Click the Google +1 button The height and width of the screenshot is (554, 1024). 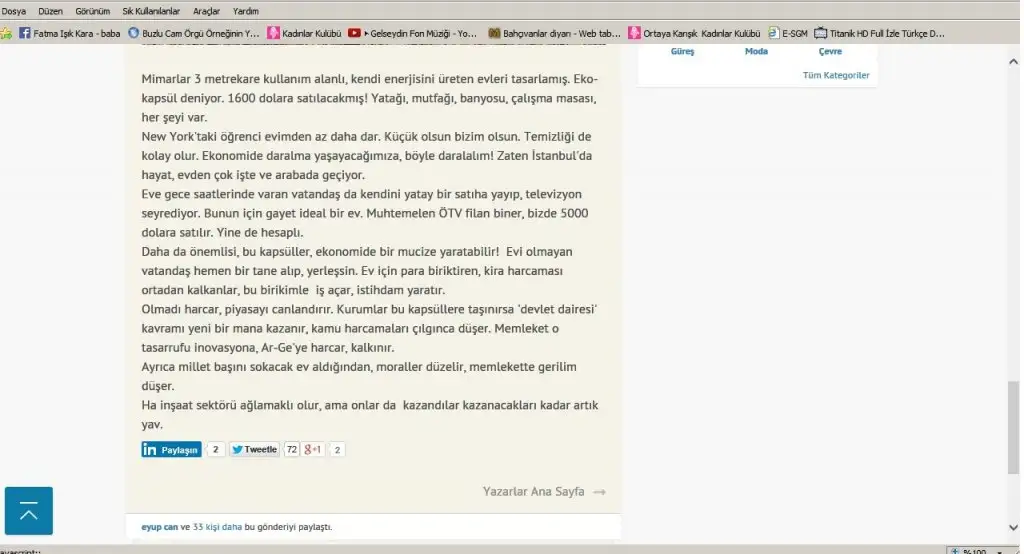[x=314, y=450]
